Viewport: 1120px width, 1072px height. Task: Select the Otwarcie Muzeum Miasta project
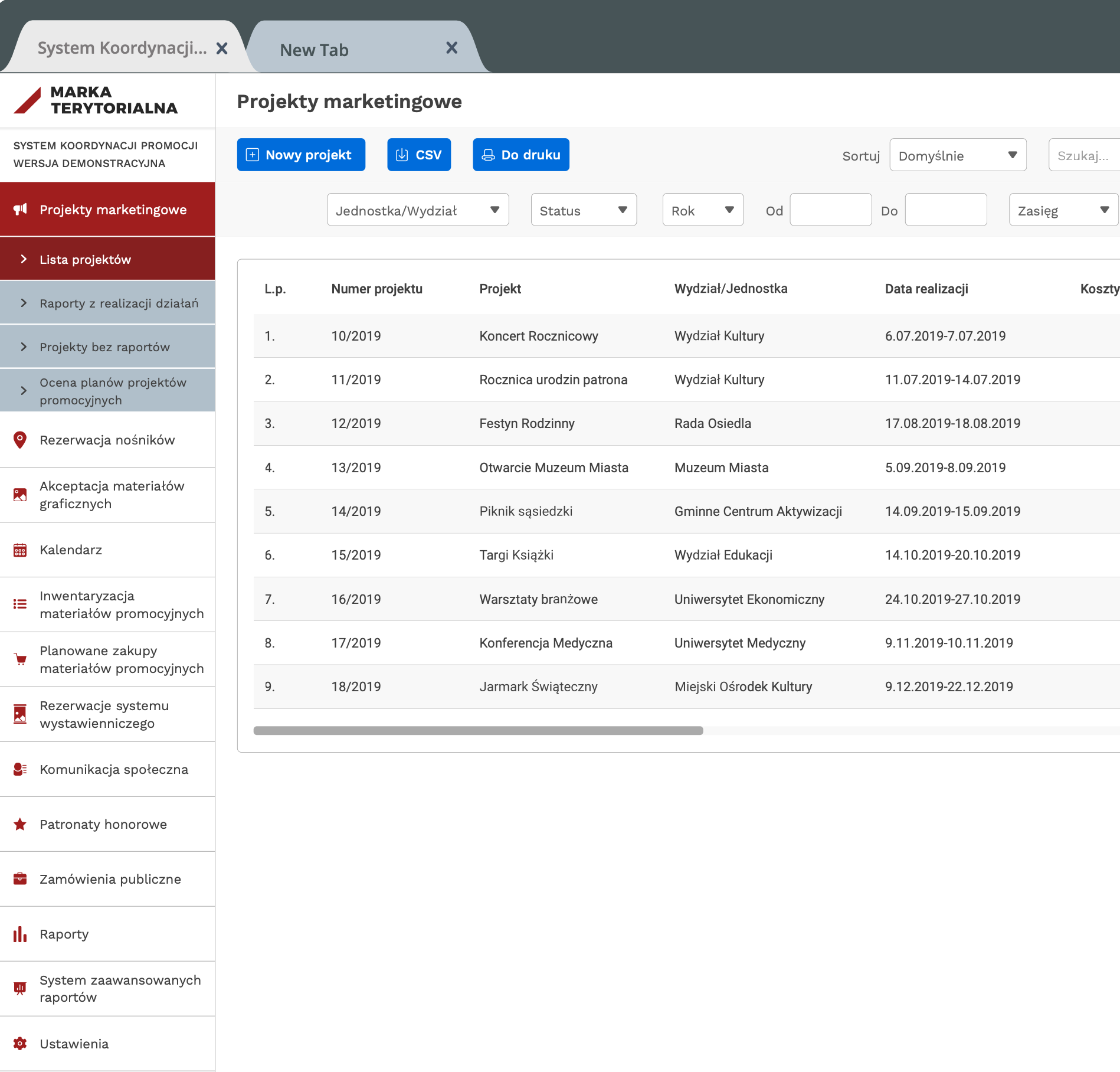687,468
